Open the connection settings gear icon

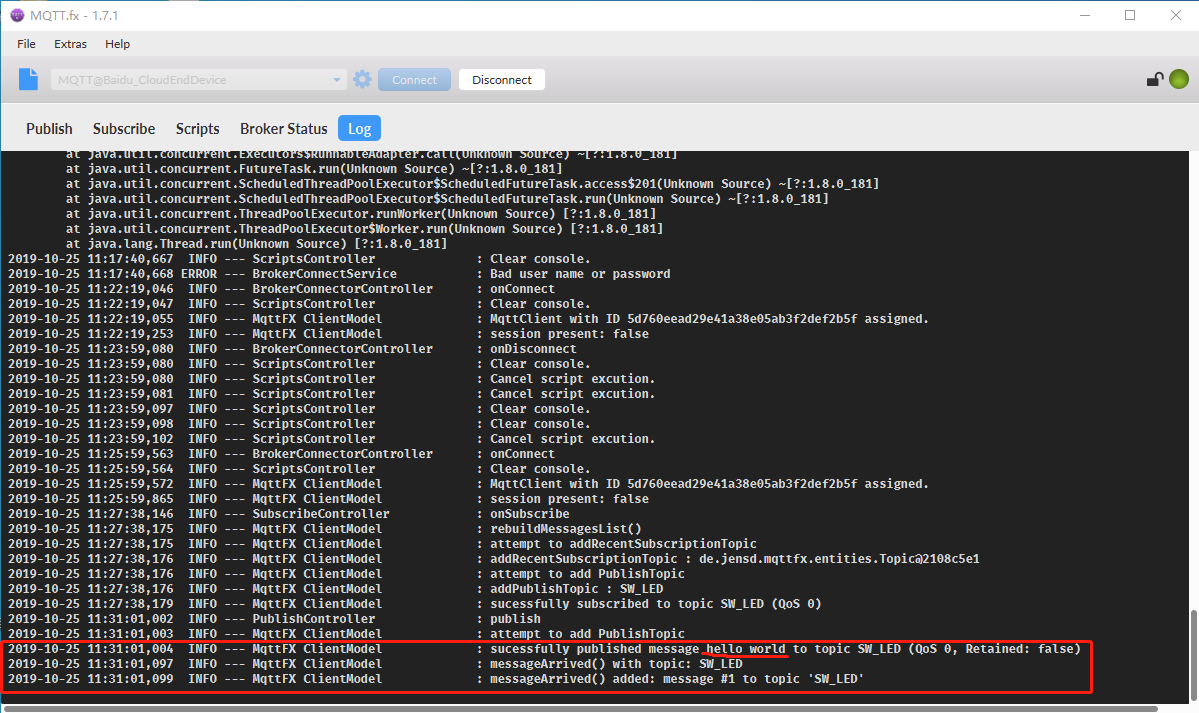click(x=362, y=79)
